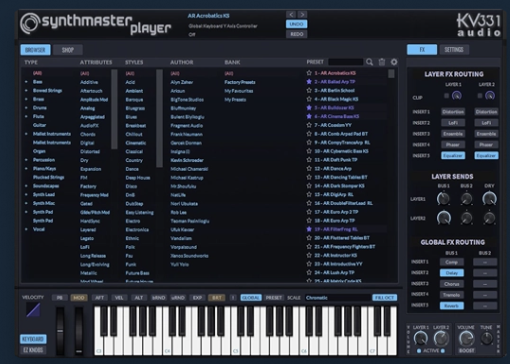This screenshot has width=510, height=364.
Task: Unfavorite the star for 2 - AR Ballad Arp TP
Action: click(x=309, y=82)
